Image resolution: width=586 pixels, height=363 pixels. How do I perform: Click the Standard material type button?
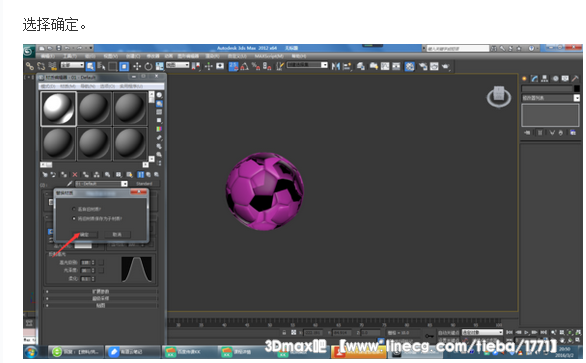point(145,184)
